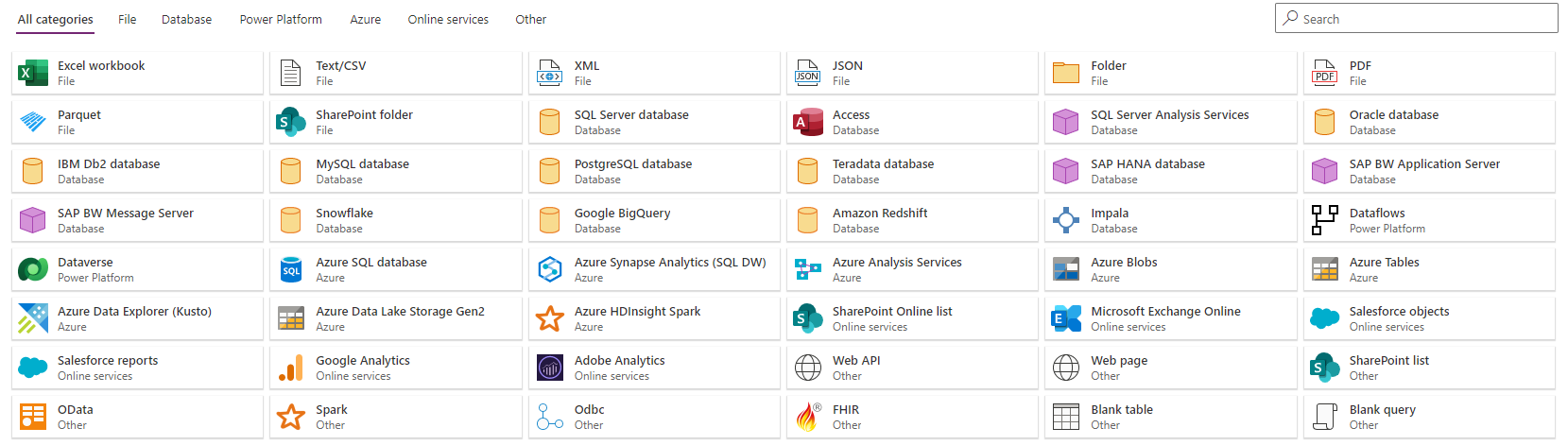1568x445 pixels.
Task: Select the Parquet file connector icon
Action: [x=33, y=122]
